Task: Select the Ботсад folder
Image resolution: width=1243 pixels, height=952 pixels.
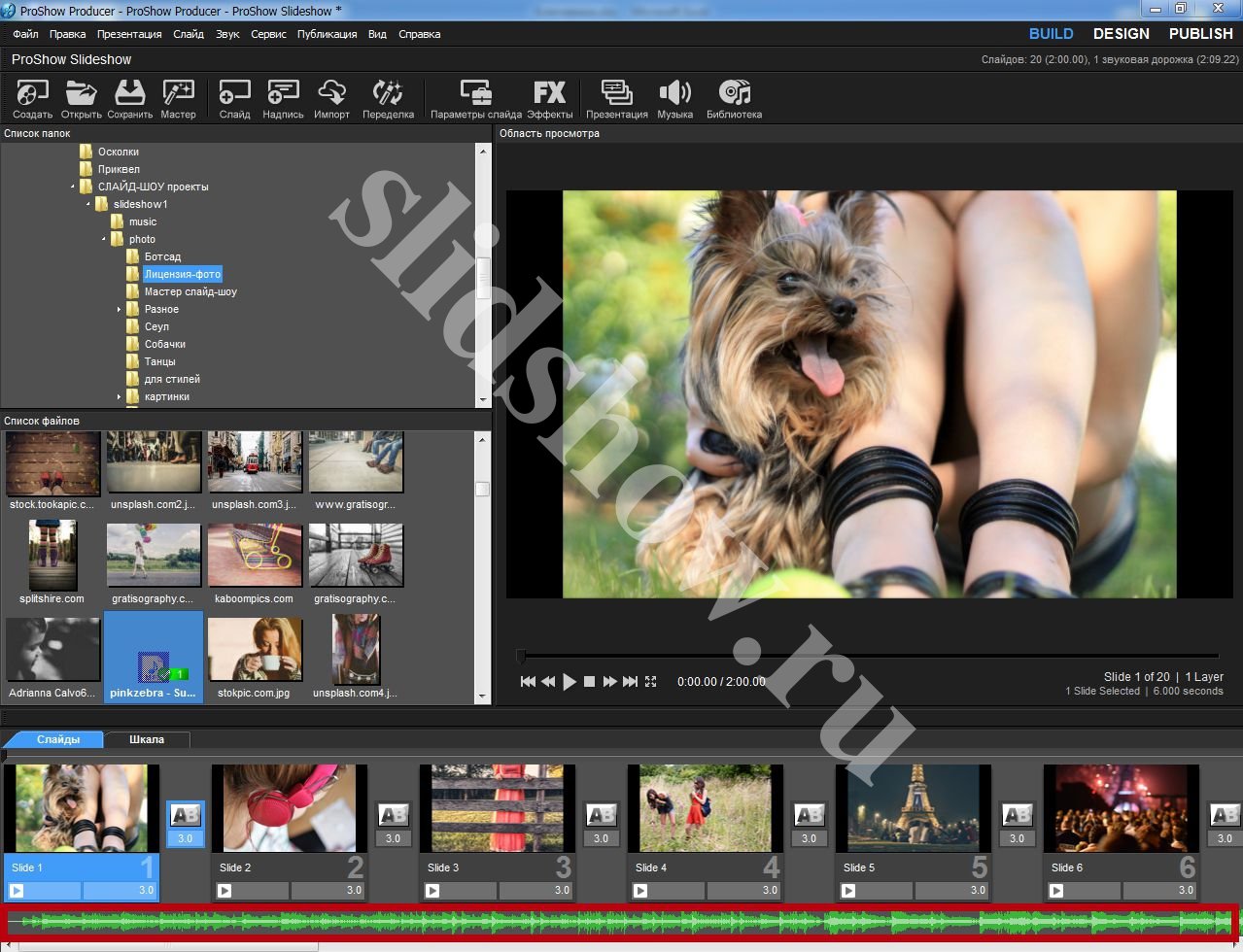Action: tap(162, 256)
